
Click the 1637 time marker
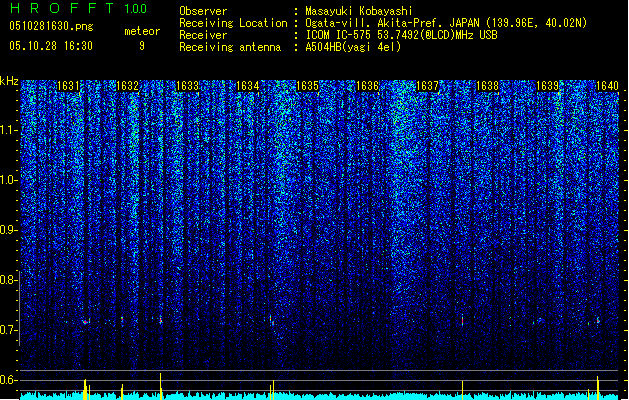[x=428, y=86]
